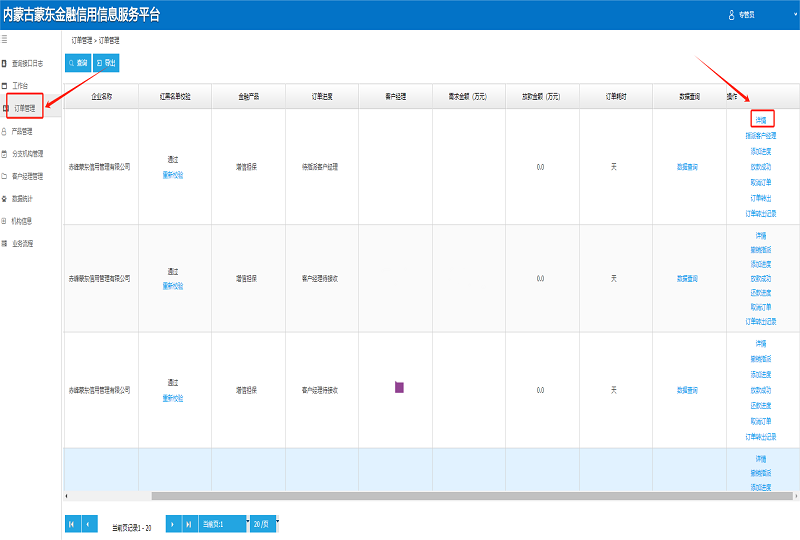Go to the previous page of records
This screenshot has height=540, width=800.
pyautogui.click(x=89, y=524)
